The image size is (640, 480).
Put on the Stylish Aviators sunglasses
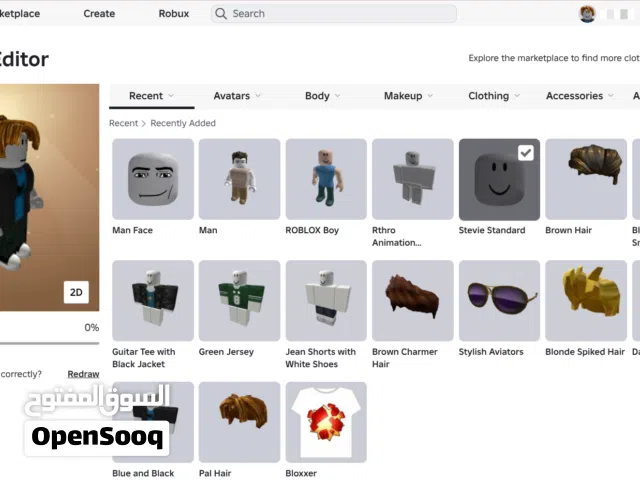(499, 300)
